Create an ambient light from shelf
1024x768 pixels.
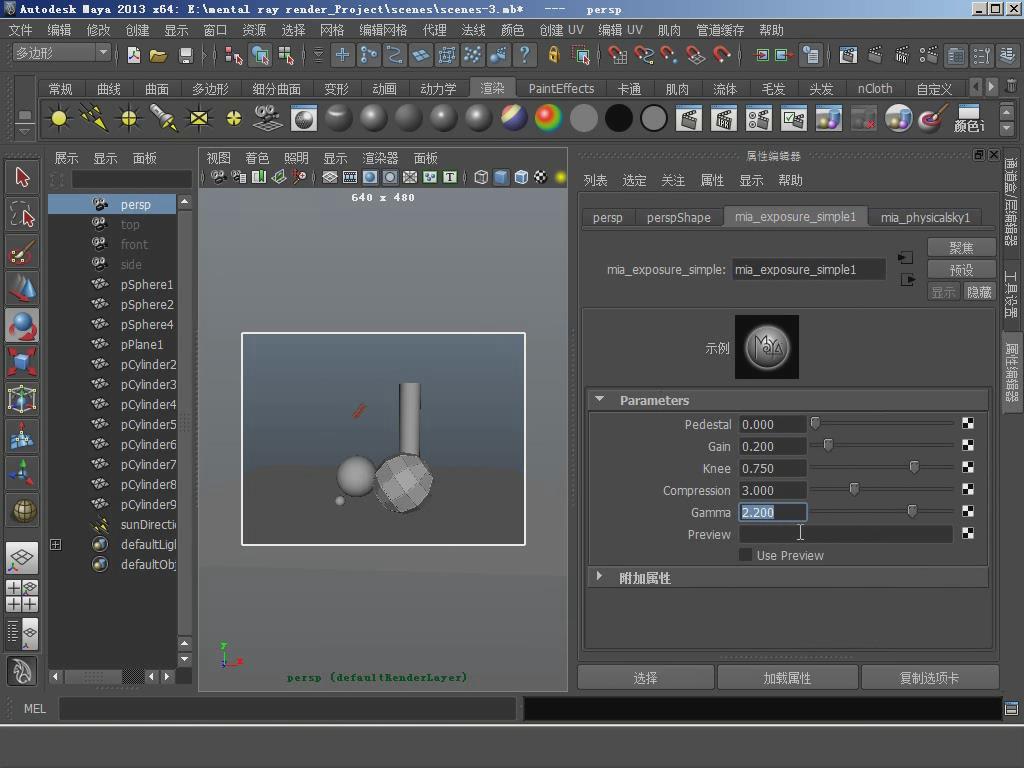[x=58, y=118]
